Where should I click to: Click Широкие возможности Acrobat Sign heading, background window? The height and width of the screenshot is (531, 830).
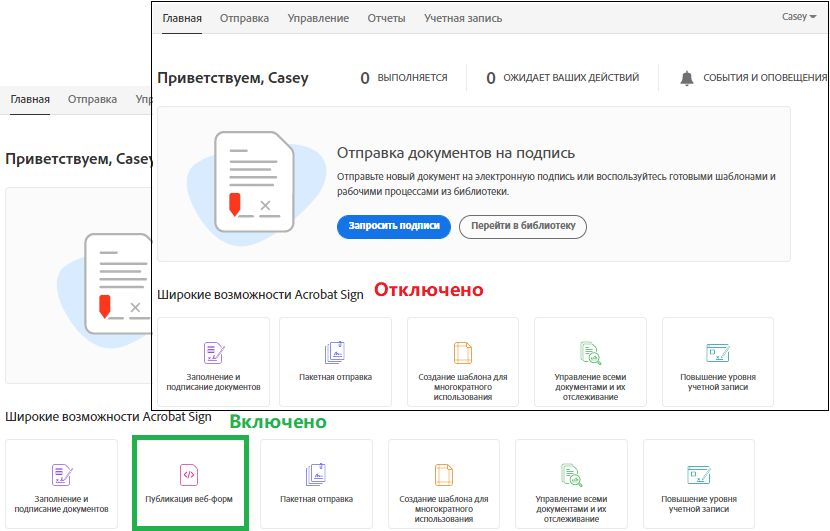click(109, 417)
